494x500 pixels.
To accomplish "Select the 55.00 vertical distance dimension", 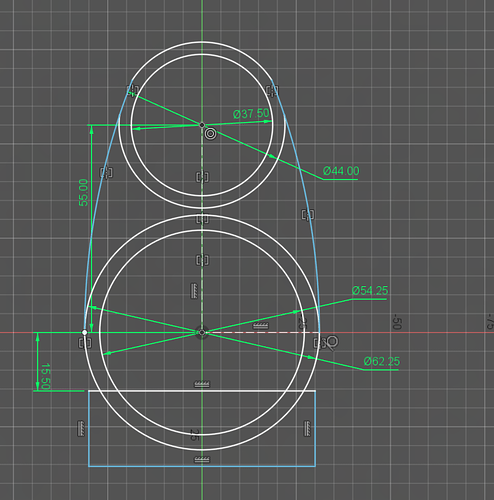I will click(83, 192).
